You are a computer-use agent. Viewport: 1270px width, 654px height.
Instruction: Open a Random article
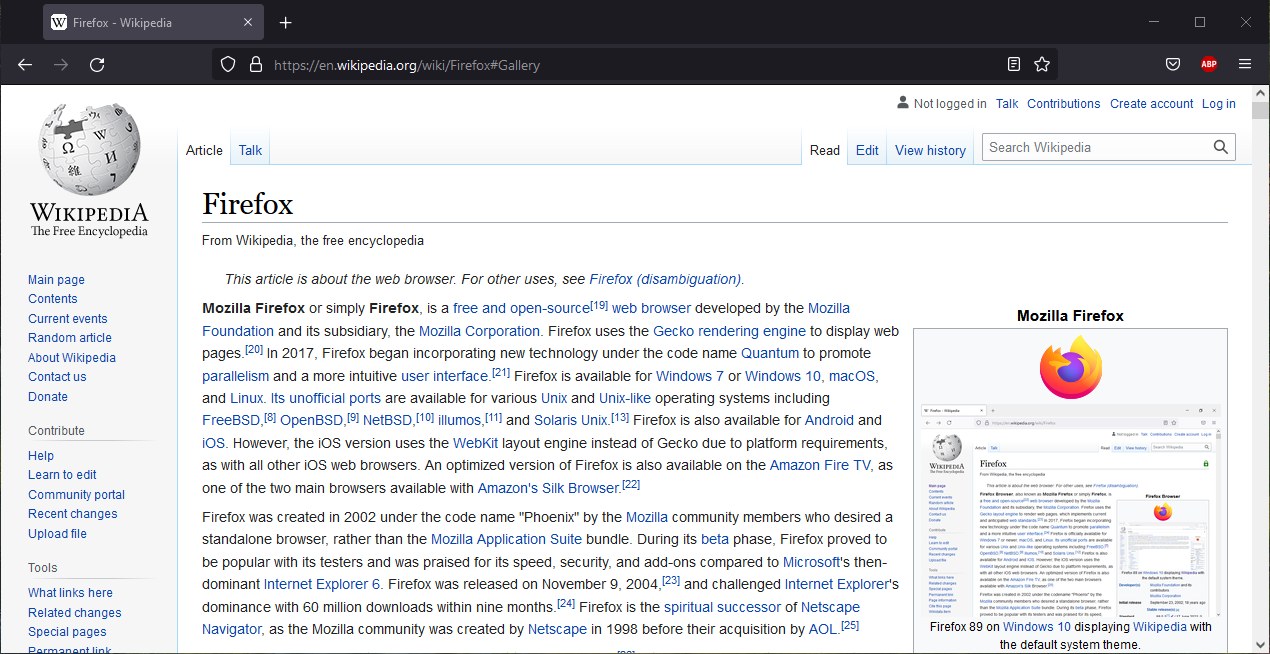pos(70,338)
